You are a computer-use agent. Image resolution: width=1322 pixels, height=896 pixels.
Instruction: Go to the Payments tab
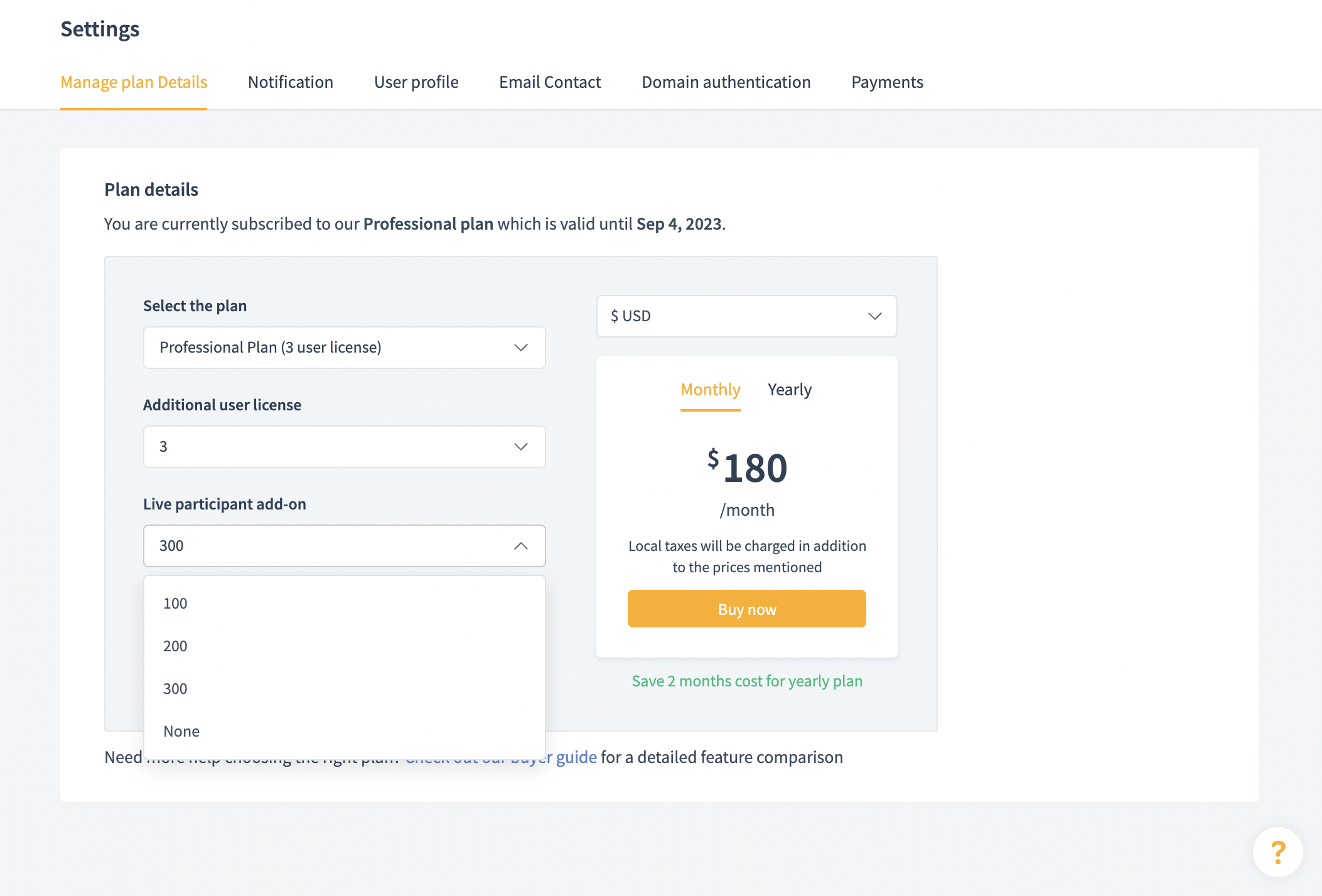pos(887,82)
